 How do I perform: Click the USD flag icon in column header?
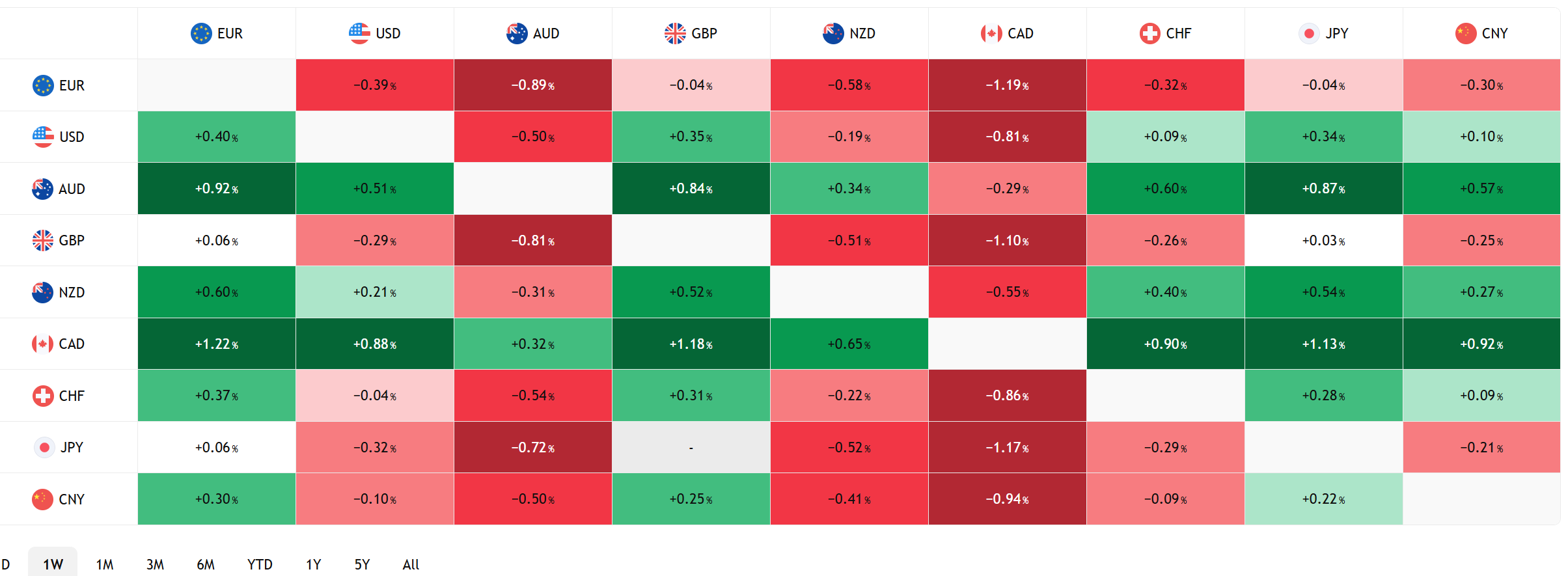(x=359, y=33)
